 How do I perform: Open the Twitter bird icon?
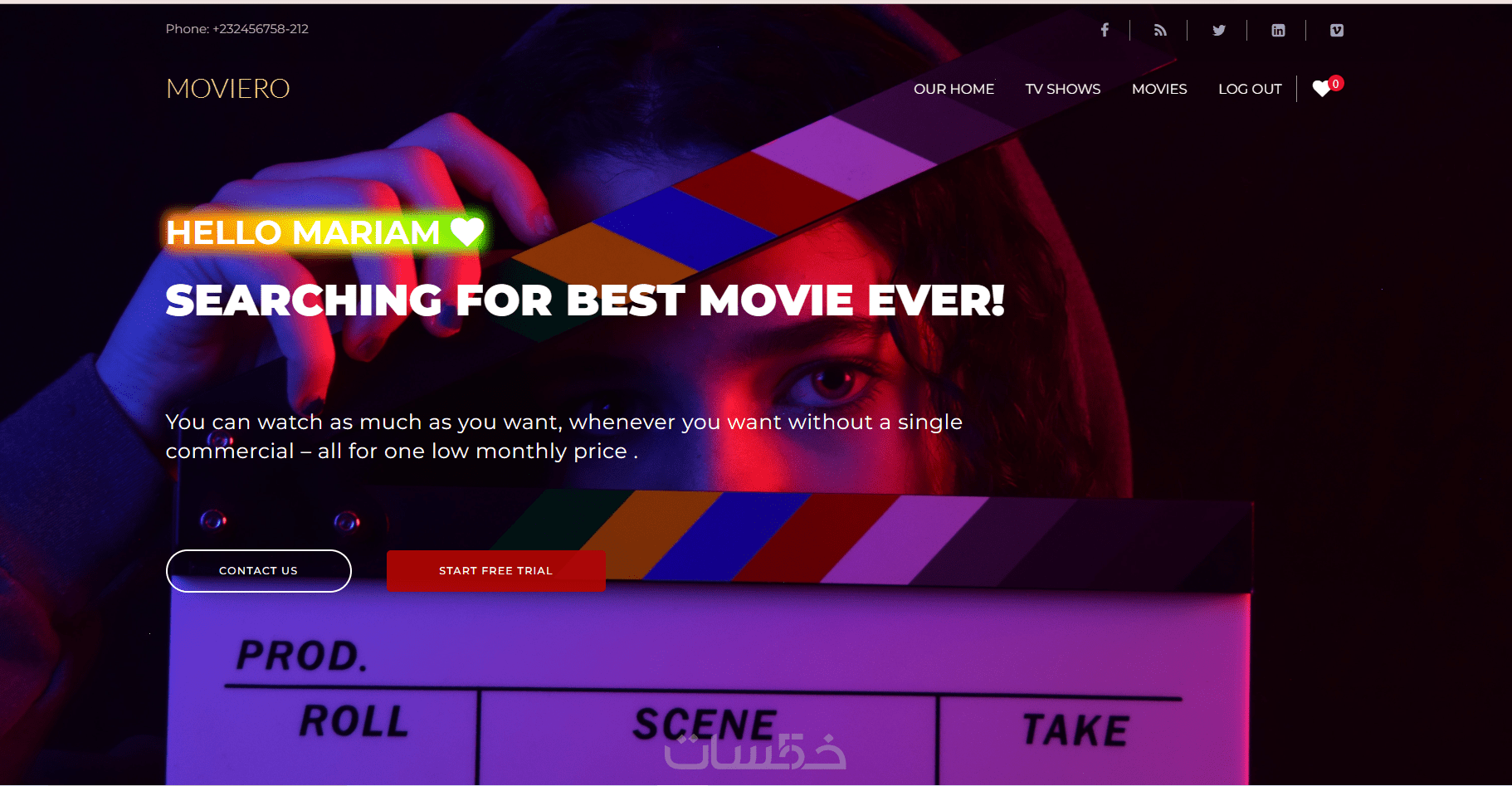(x=1219, y=30)
